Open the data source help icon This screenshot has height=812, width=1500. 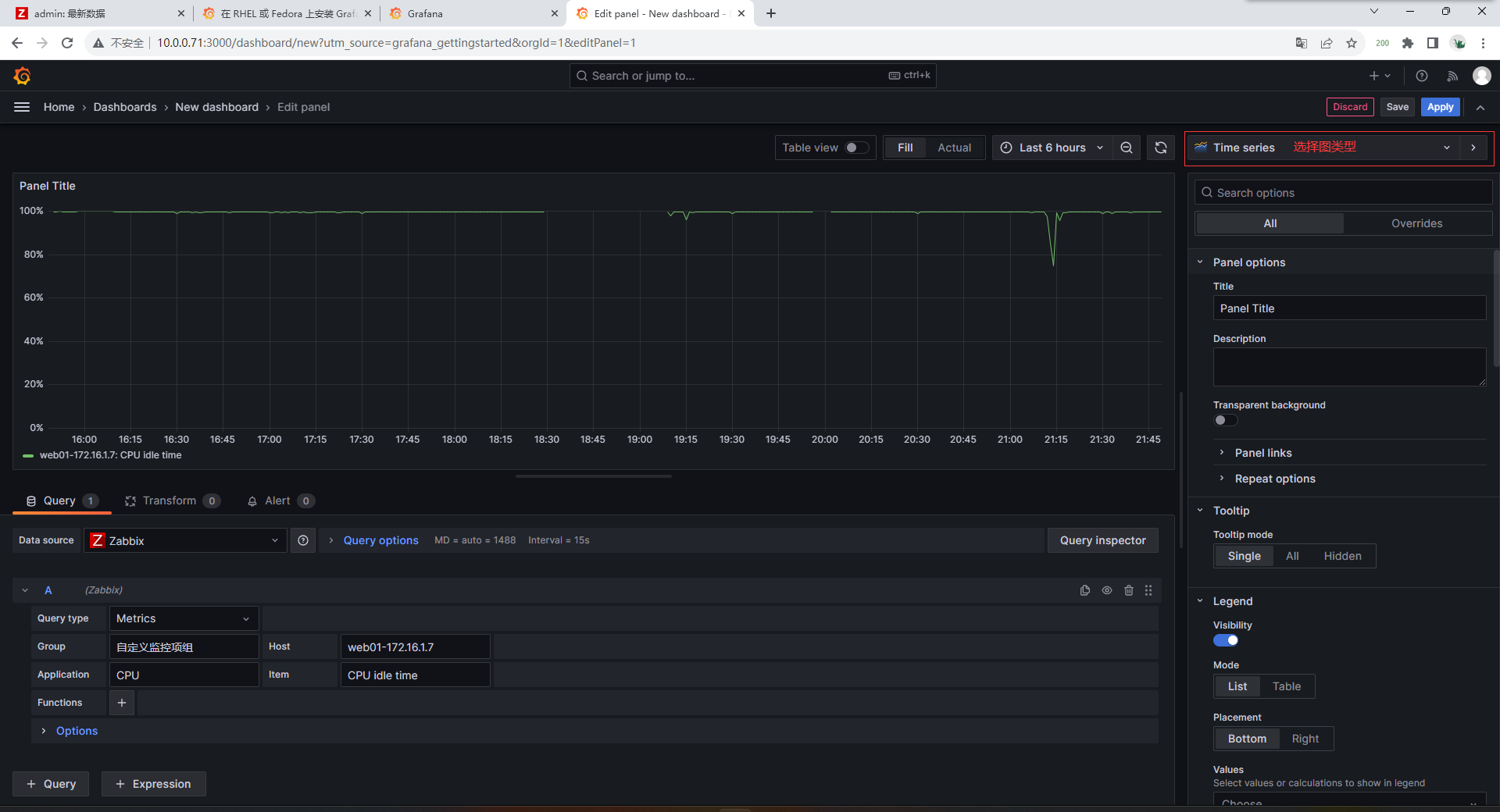[303, 540]
